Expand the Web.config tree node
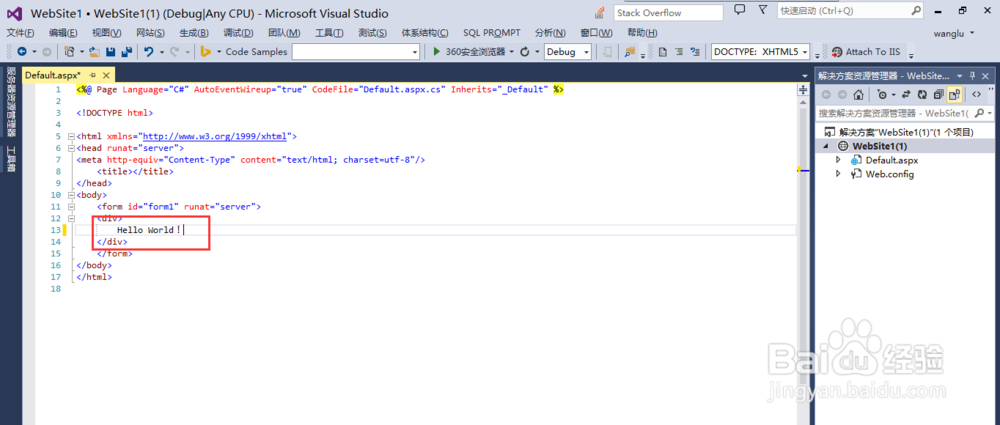The image size is (1000, 425). [x=839, y=174]
